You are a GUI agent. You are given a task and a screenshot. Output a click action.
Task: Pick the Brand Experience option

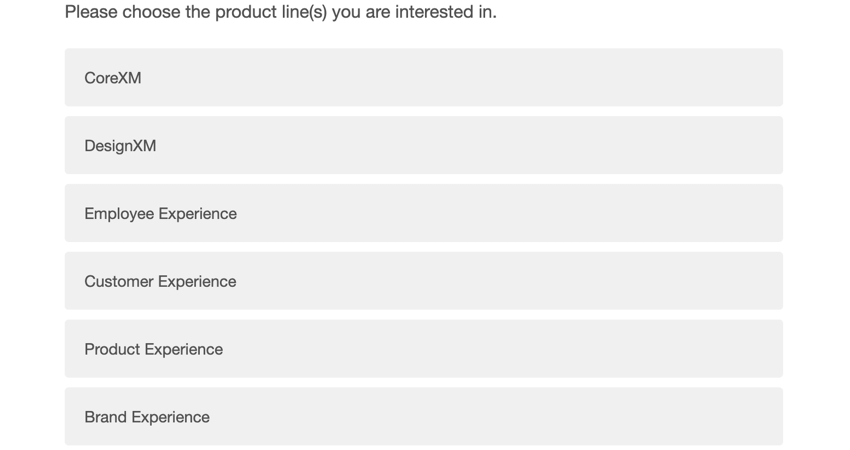[x=423, y=417]
